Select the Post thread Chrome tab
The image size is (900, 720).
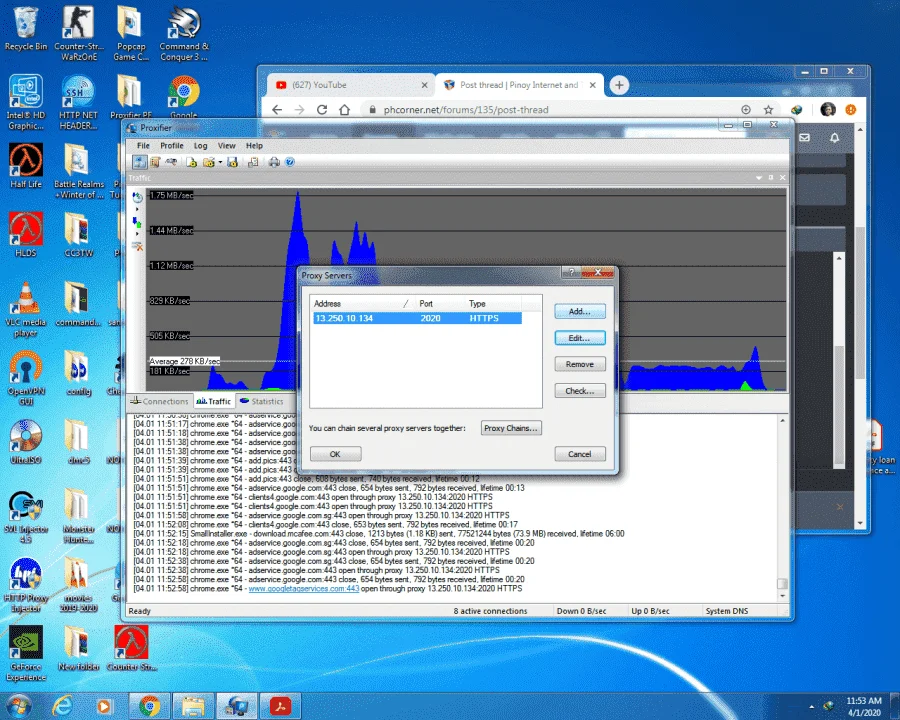[519, 85]
